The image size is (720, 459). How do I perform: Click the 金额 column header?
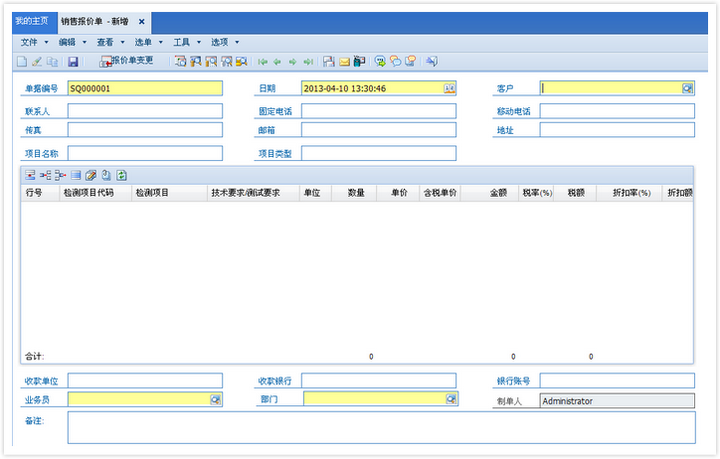(489, 193)
